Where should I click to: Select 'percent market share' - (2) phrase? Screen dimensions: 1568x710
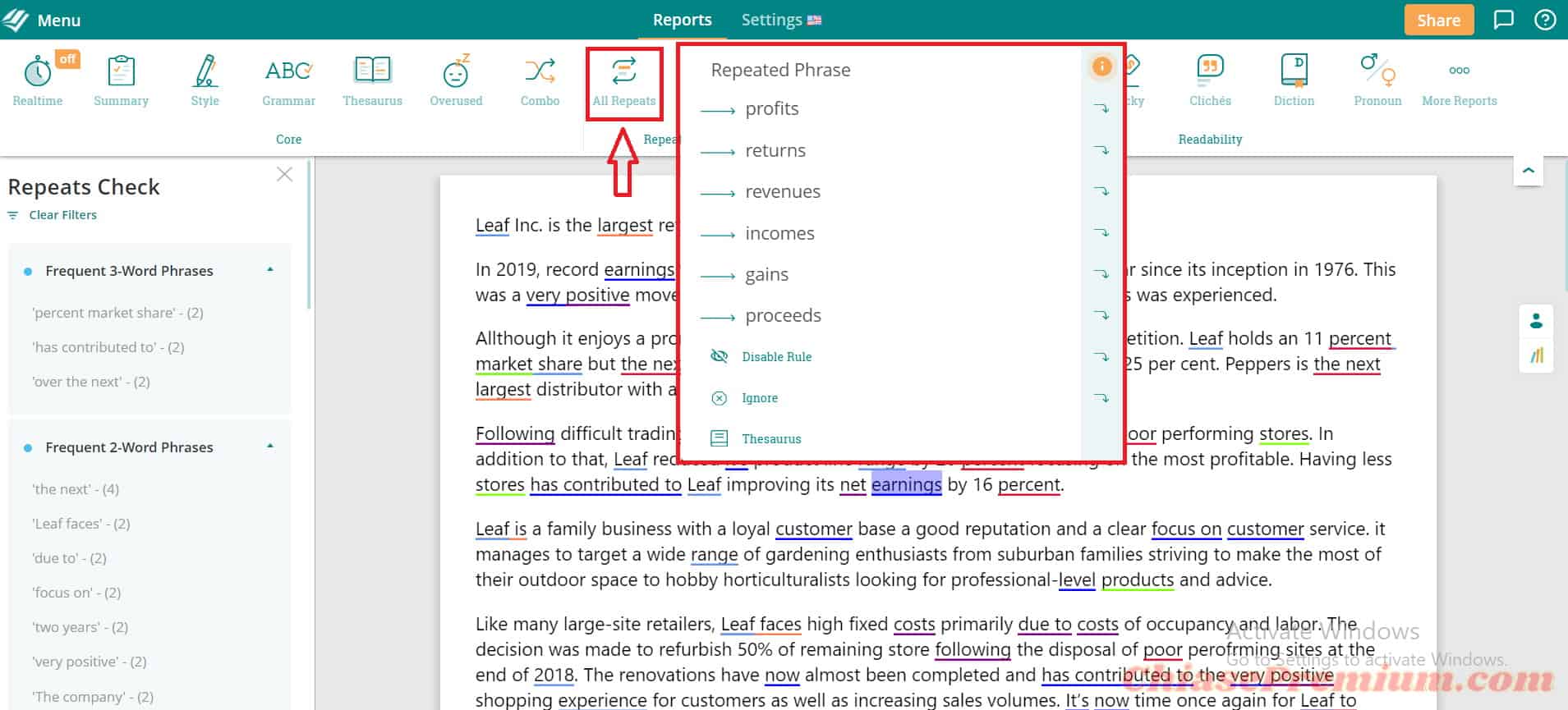[117, 313]
